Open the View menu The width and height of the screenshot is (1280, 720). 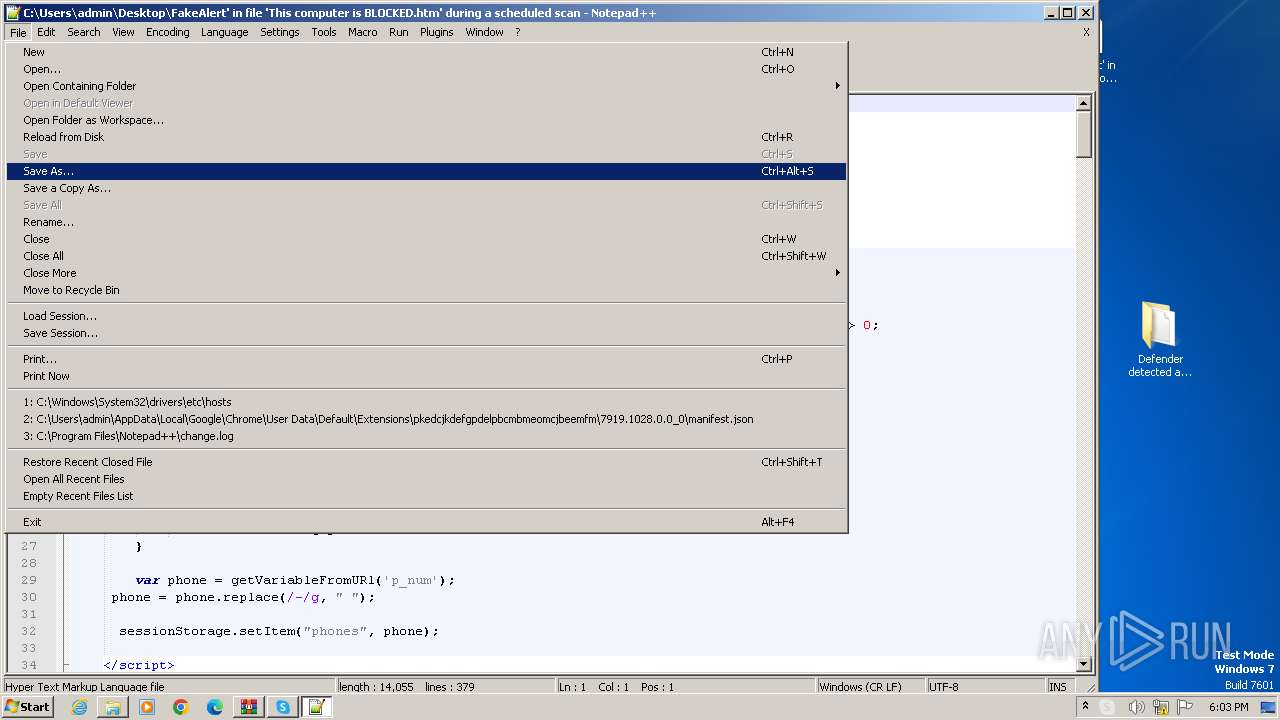pos(123,32)
